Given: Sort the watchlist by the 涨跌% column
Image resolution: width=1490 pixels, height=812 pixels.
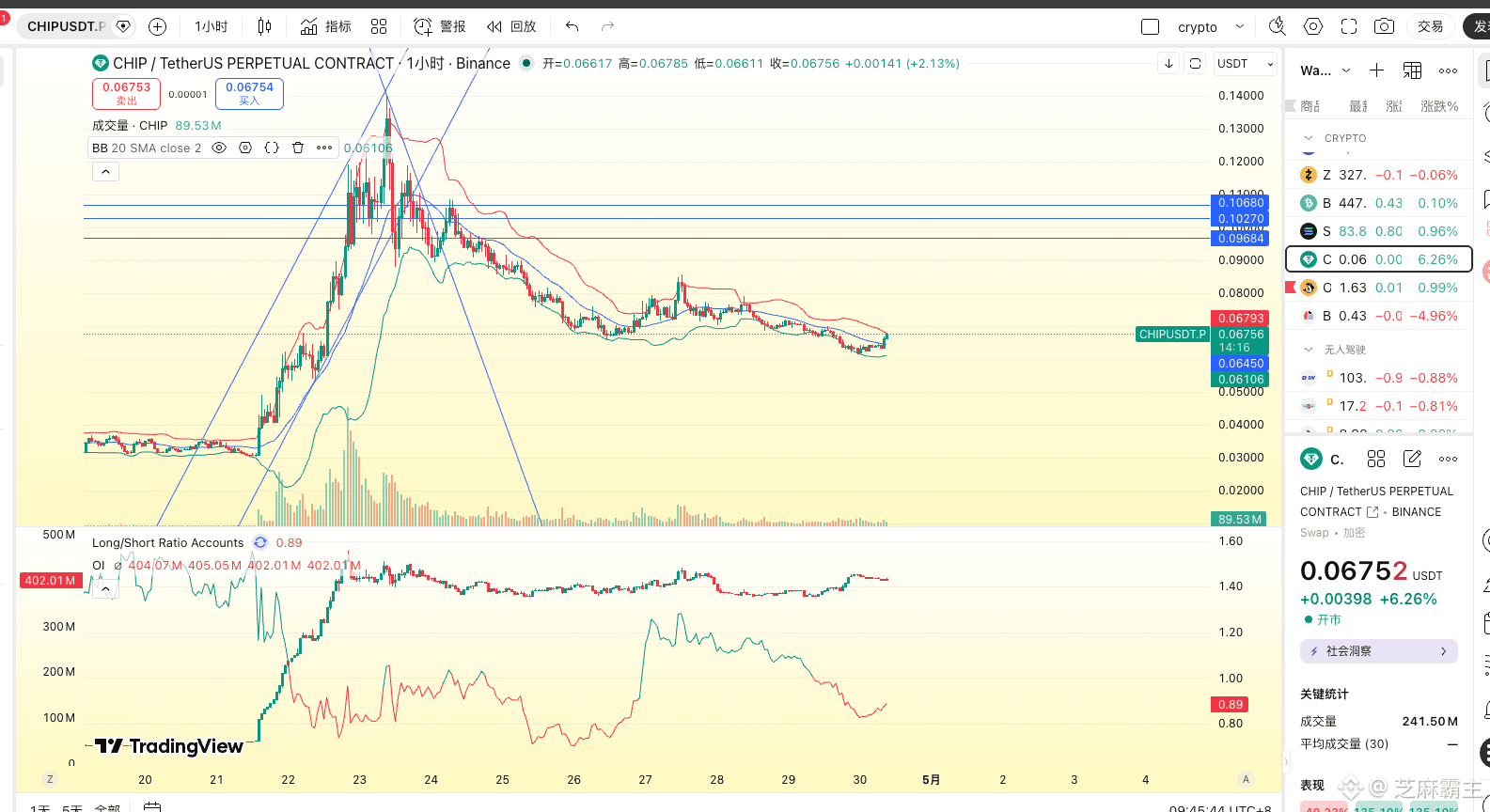Looking at the screenshot, I should click(1439, 106).
